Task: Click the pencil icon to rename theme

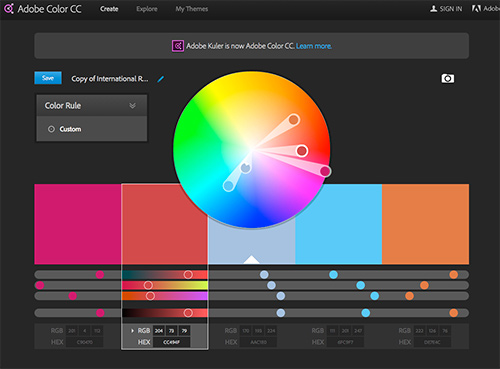Action: pyautogui.click(x=161, y=79)
